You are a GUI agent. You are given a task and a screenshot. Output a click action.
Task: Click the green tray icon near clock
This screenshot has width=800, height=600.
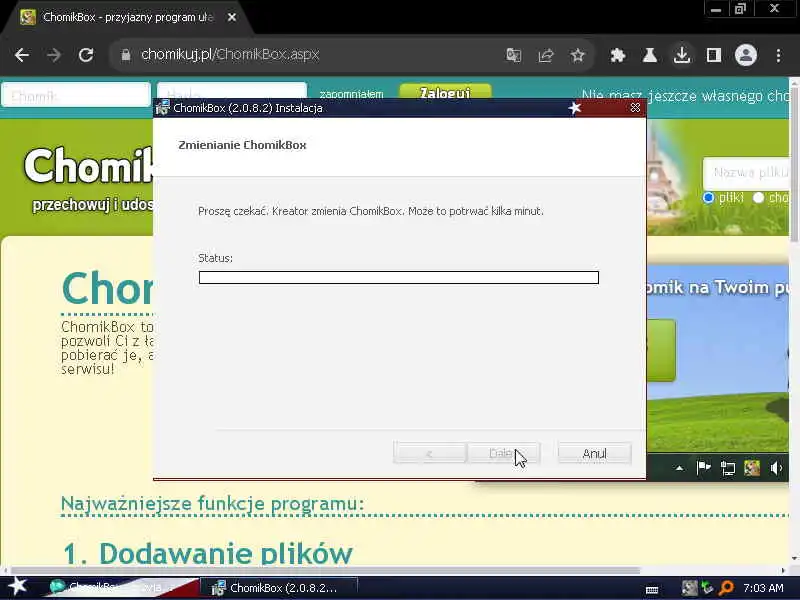(x=707, y=588)
